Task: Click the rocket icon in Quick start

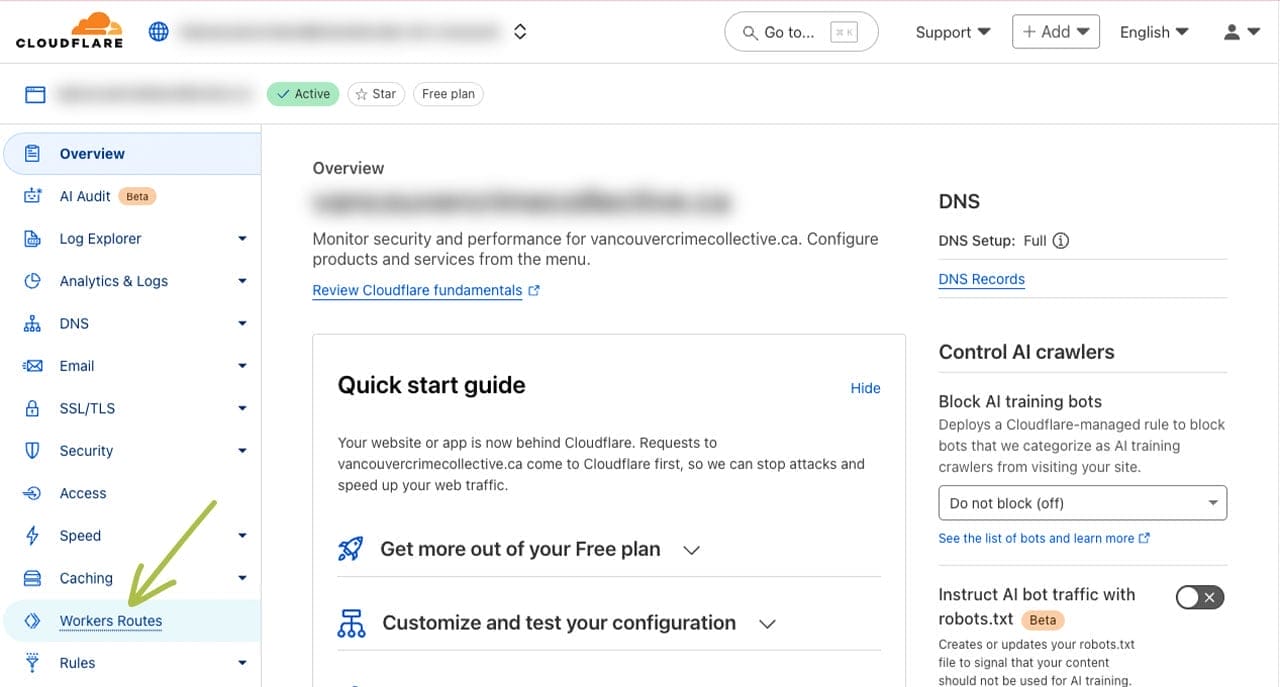Action: (351, 549)
